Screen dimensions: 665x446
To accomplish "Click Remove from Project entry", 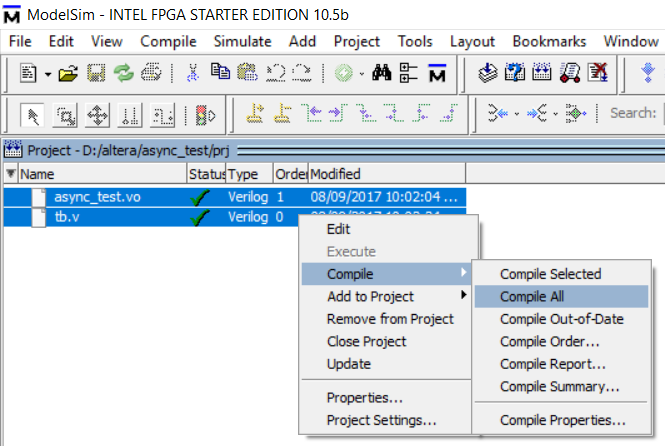I will (390, 319).
